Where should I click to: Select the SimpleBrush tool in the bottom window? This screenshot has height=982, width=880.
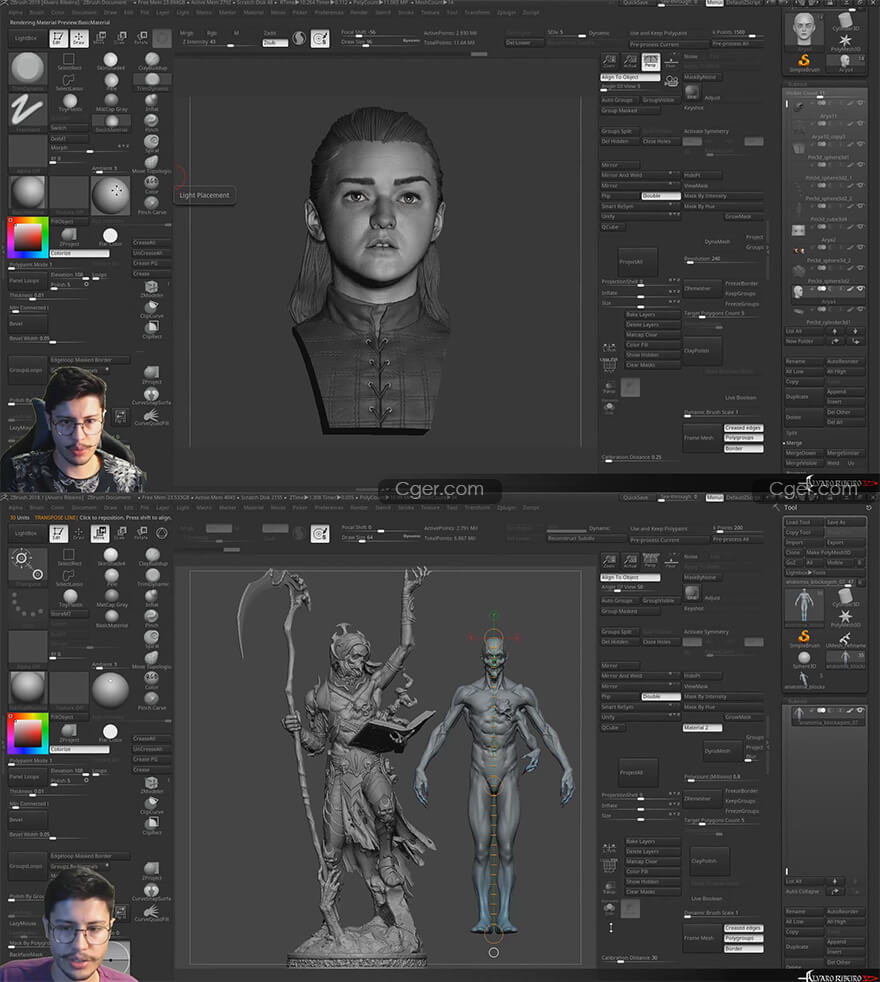click(x=804, y=639)
